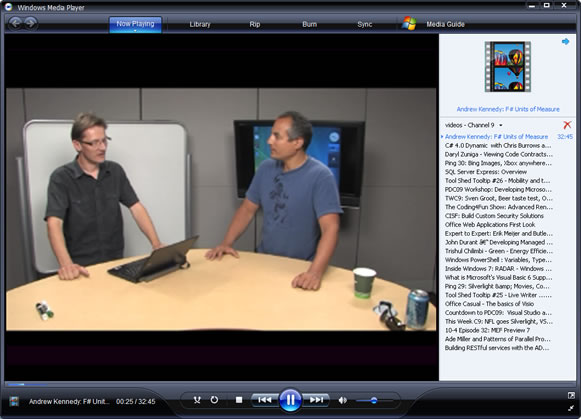Open the Now Playing tab
581x419 pixels.
pyautogui.click(x=135, y=24)
